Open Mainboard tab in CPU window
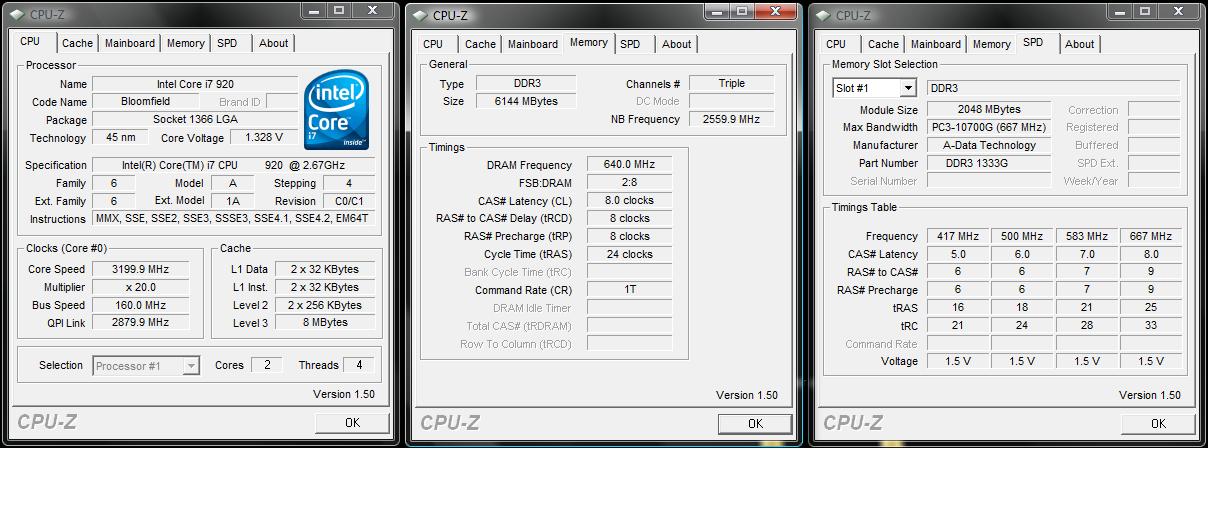The image size is (1208, 525). 130,43
